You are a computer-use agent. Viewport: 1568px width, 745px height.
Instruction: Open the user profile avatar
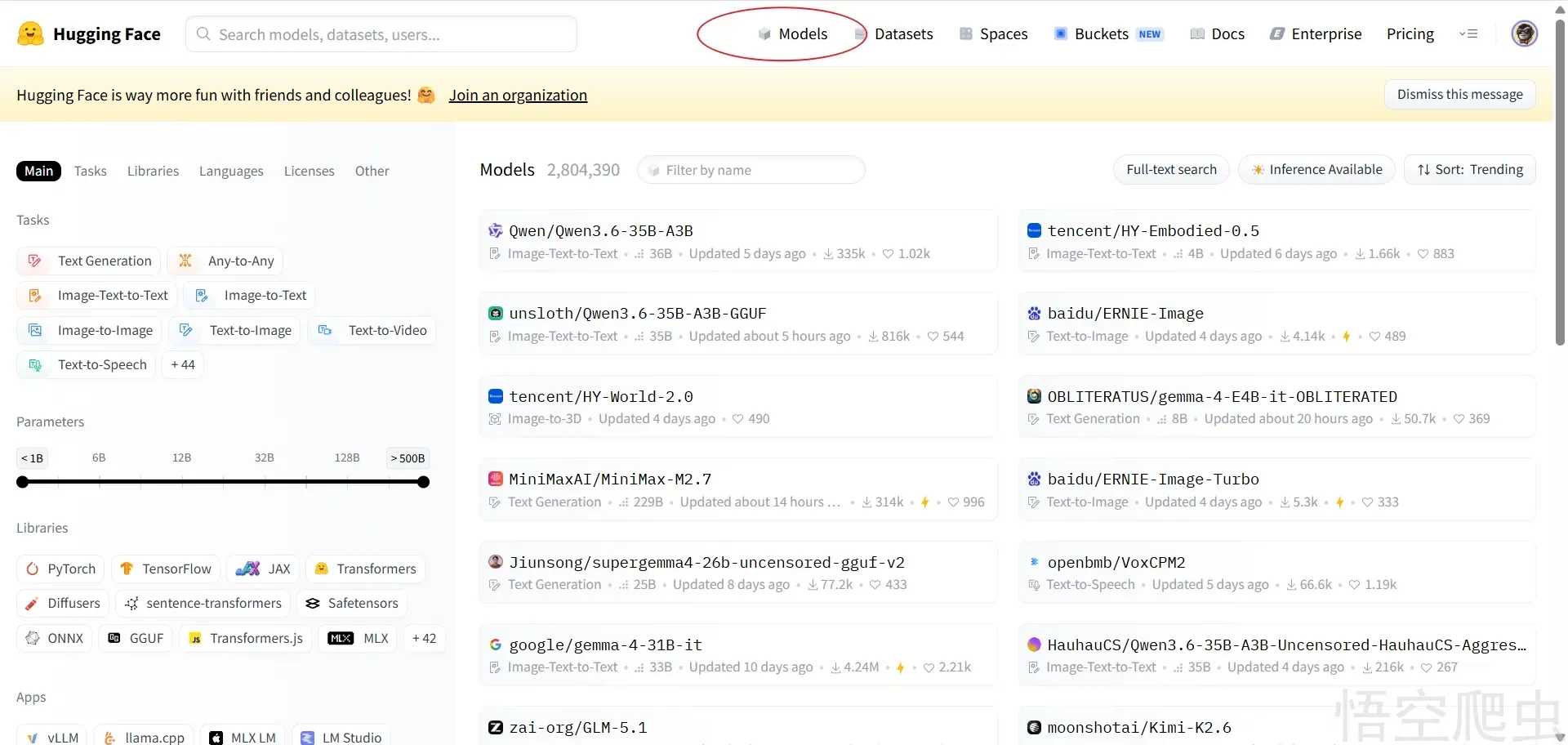coord(1524,33)
